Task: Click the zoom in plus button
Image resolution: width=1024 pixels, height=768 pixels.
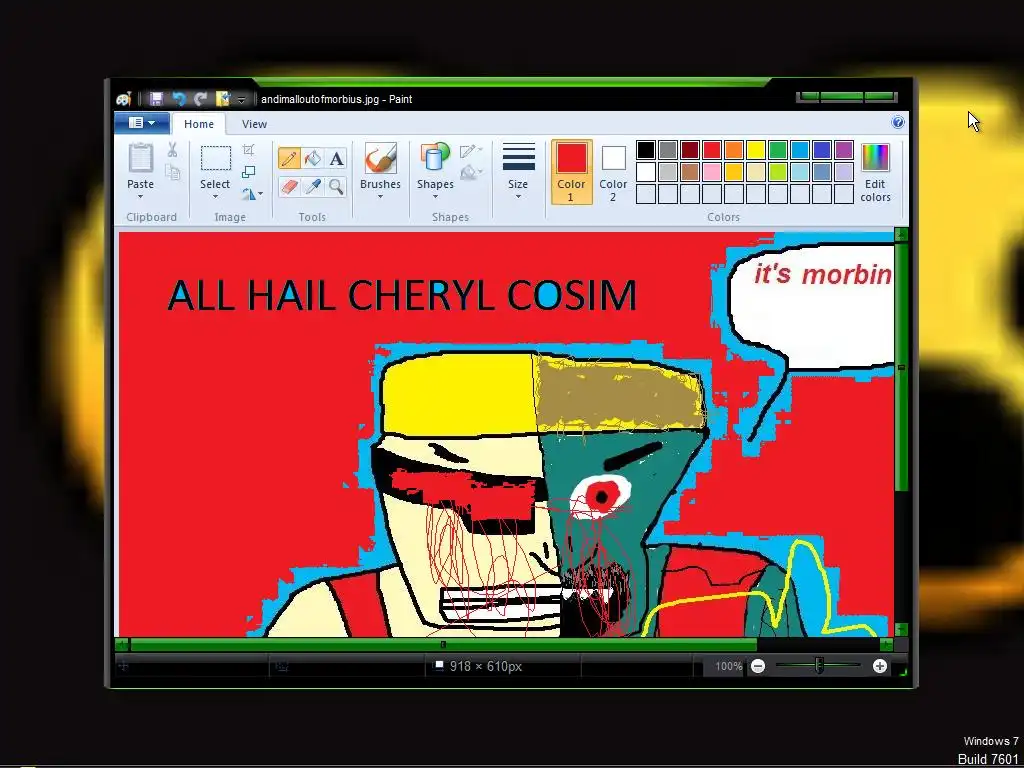Action: (880, 666)
